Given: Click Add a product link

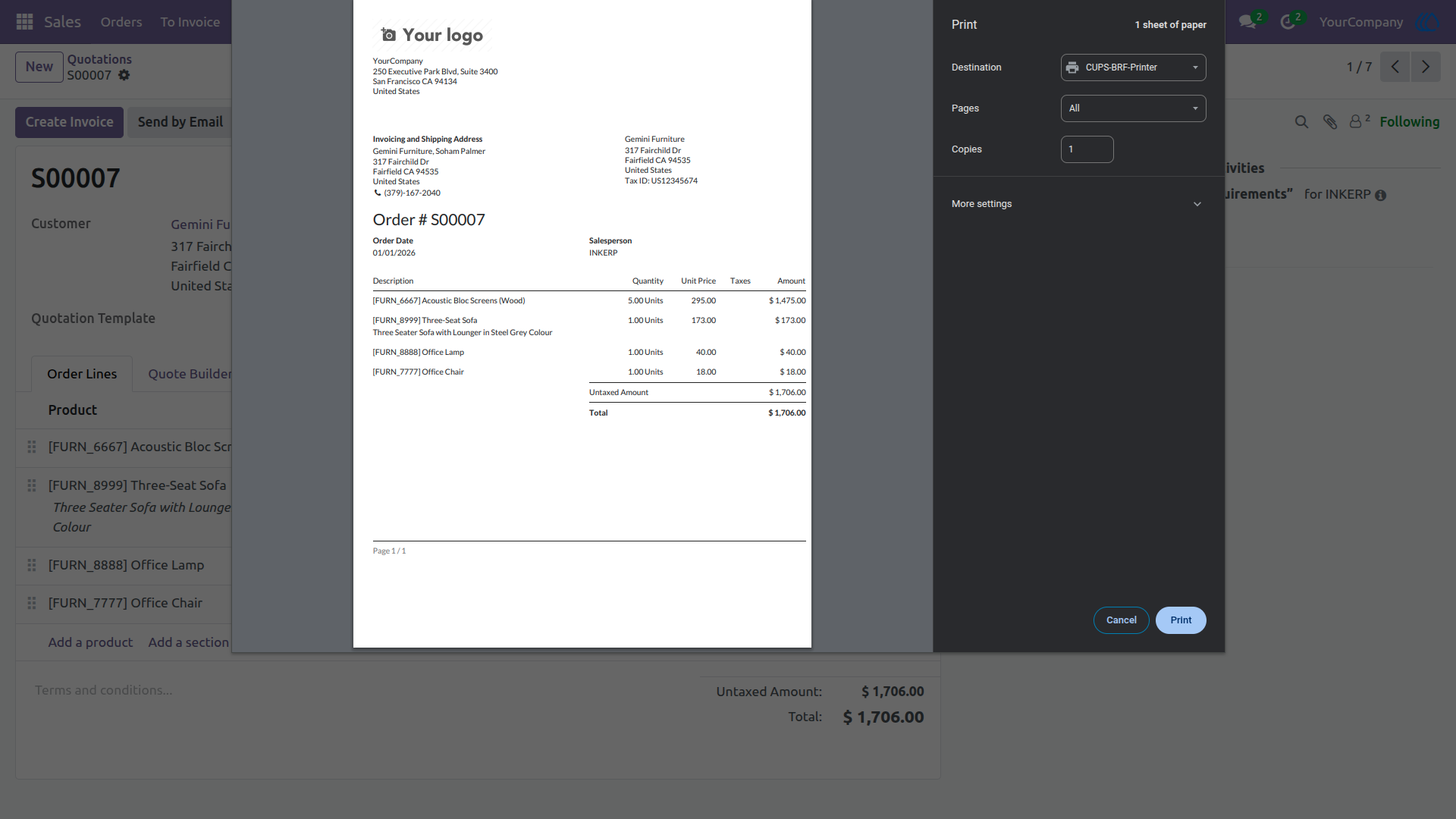Looking at the screenshot, I should pos(90,642).
